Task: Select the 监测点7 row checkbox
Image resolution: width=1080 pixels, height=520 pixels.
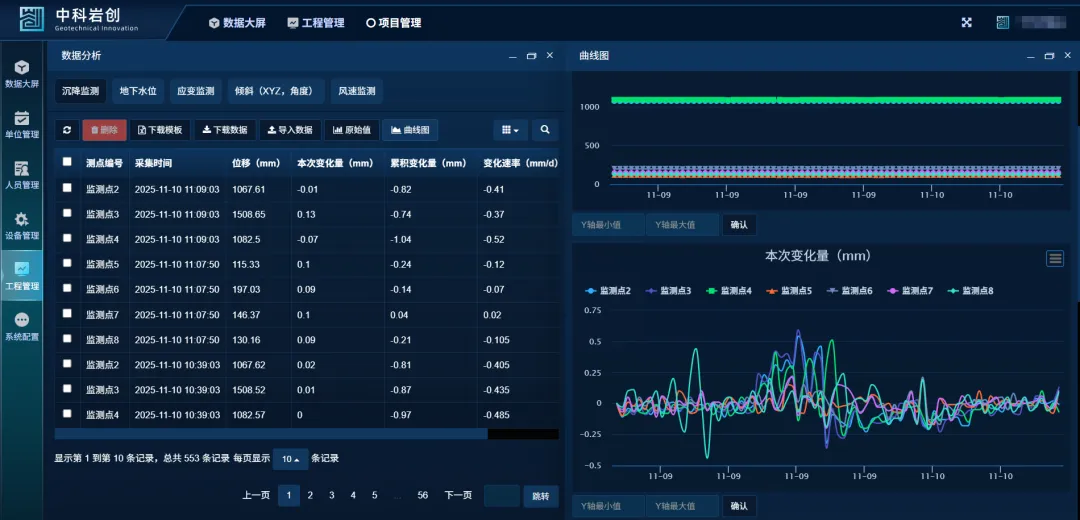Action: coord(67,314)
